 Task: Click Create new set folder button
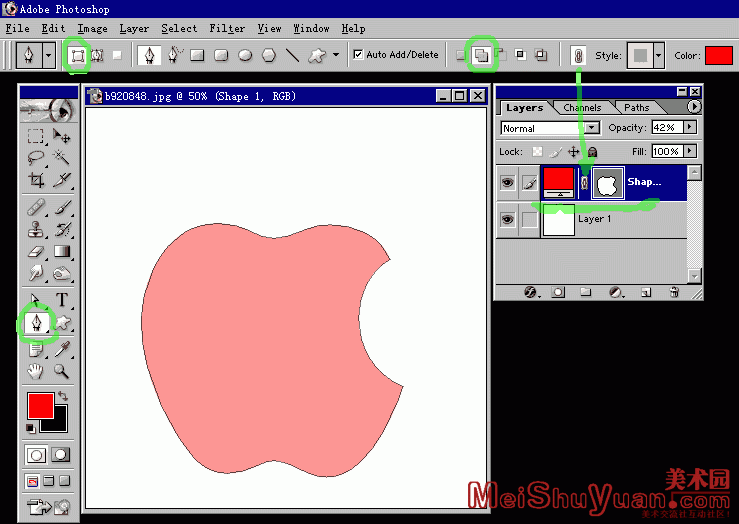coord(585,293)
